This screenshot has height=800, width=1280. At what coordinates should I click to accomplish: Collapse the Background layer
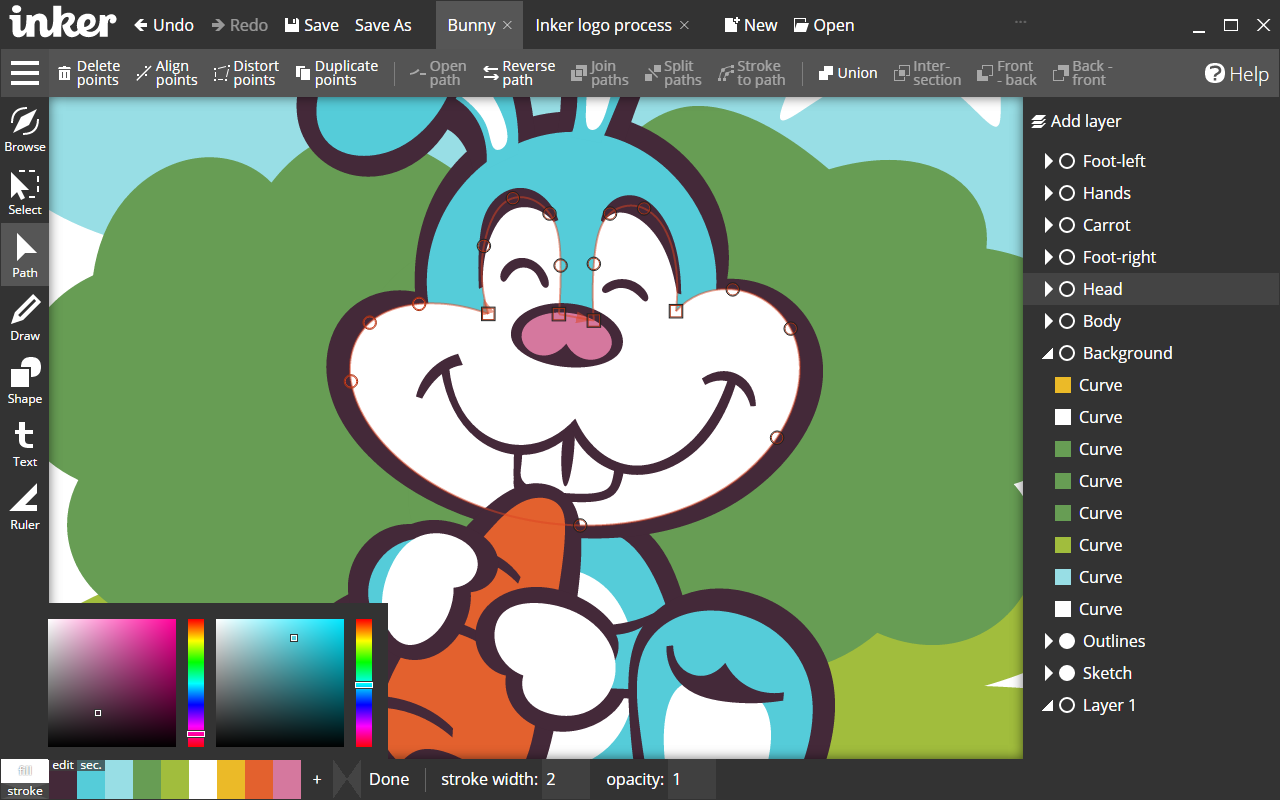tap(1048, 352)
